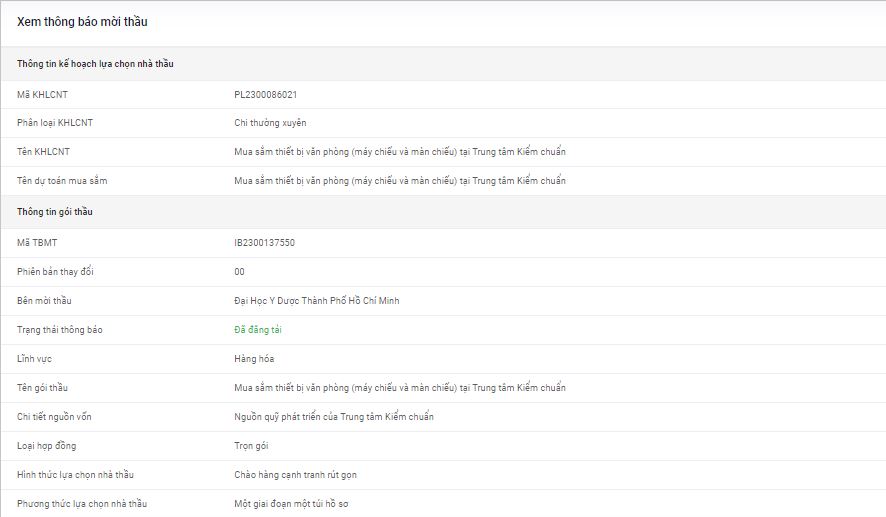The width and height of the screenshot is (886, 517).
Task: Select the KHLCNT code PL2300086021
Action: coord(265,95)
